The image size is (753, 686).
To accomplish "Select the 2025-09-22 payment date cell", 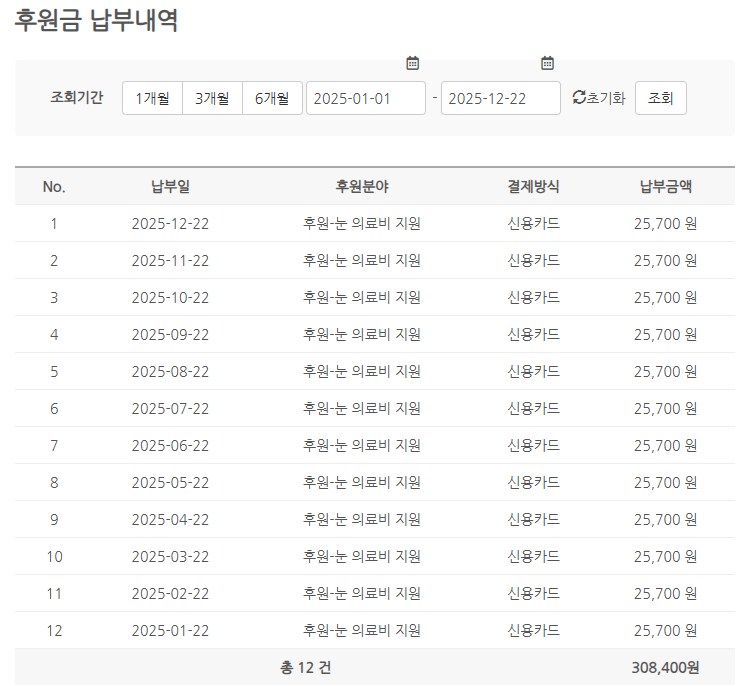I will (x=170, y=335).
